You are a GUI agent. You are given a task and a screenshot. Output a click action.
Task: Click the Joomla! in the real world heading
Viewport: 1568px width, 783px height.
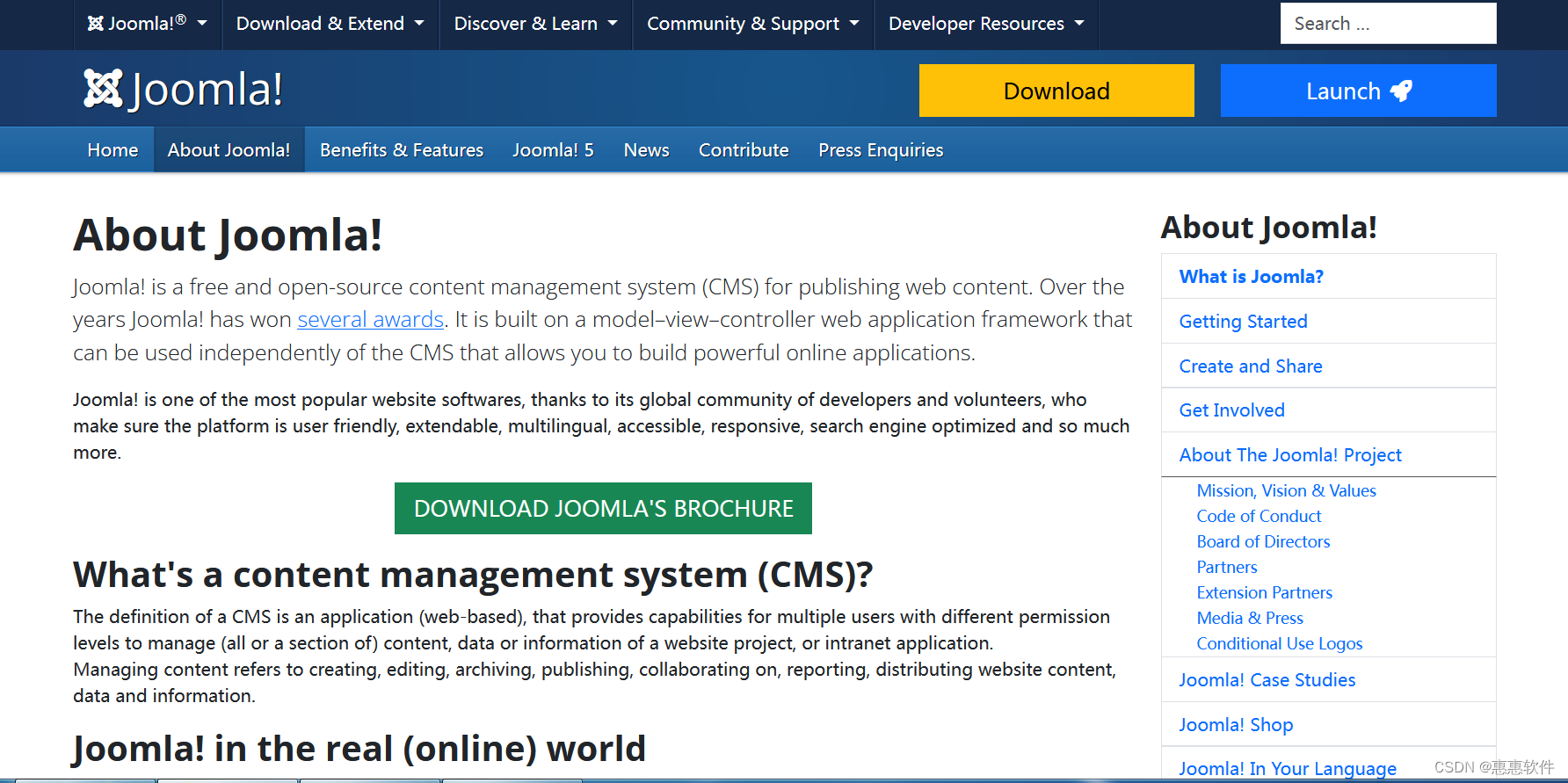click(359, 749)
